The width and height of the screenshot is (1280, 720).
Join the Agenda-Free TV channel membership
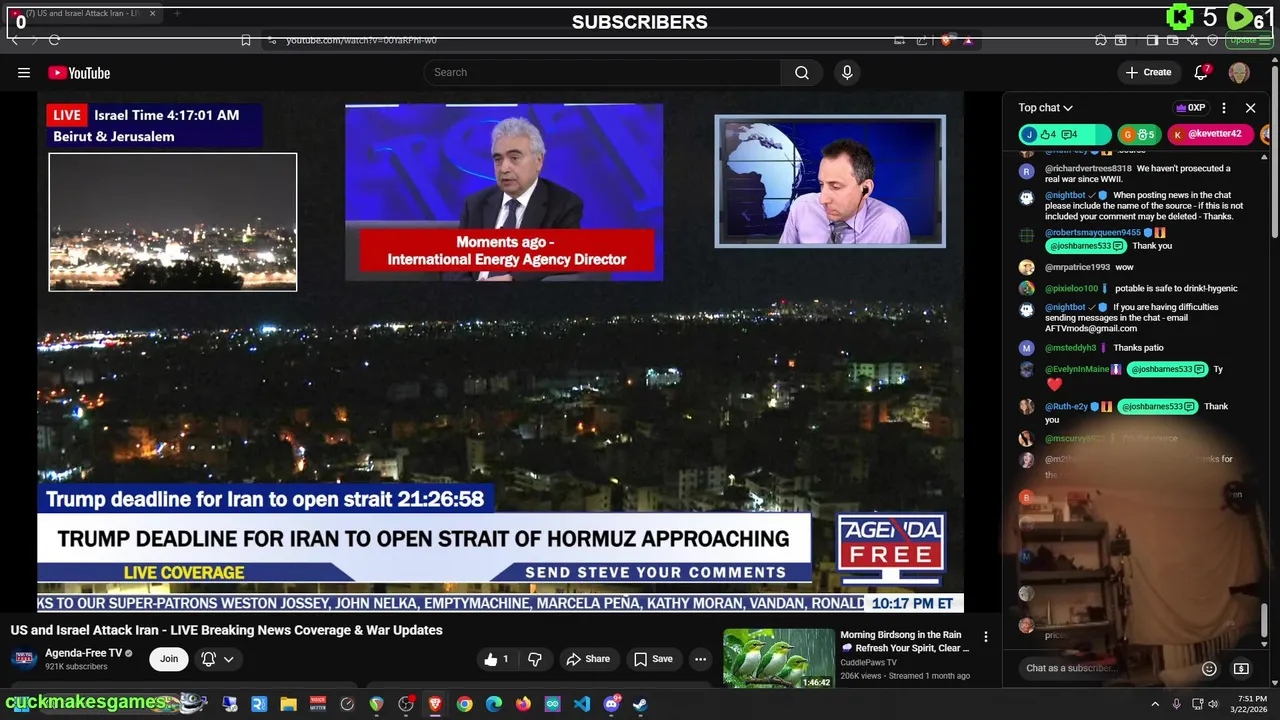tap(169, 659)
